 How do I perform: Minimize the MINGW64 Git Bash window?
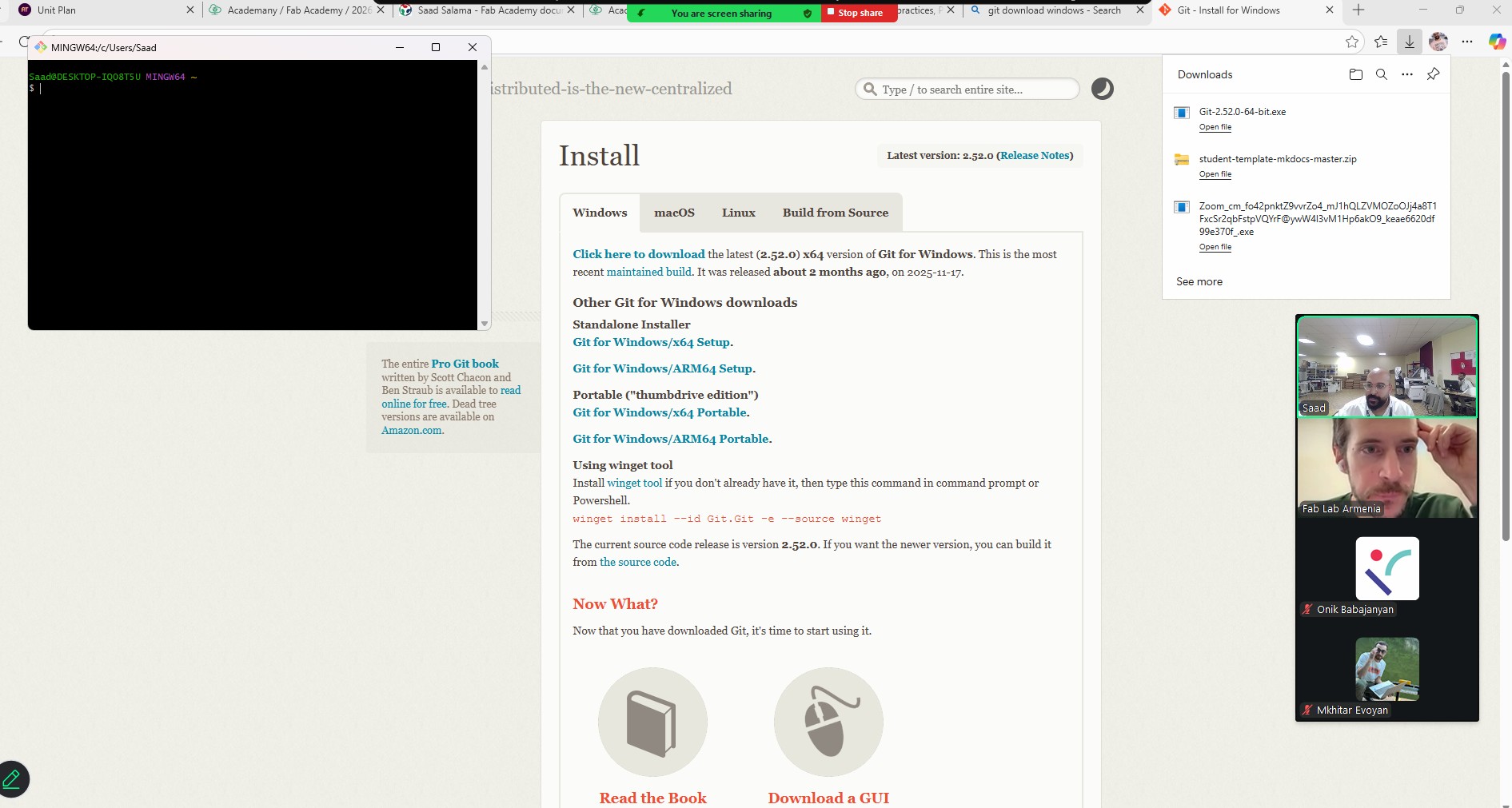(400, 47)
